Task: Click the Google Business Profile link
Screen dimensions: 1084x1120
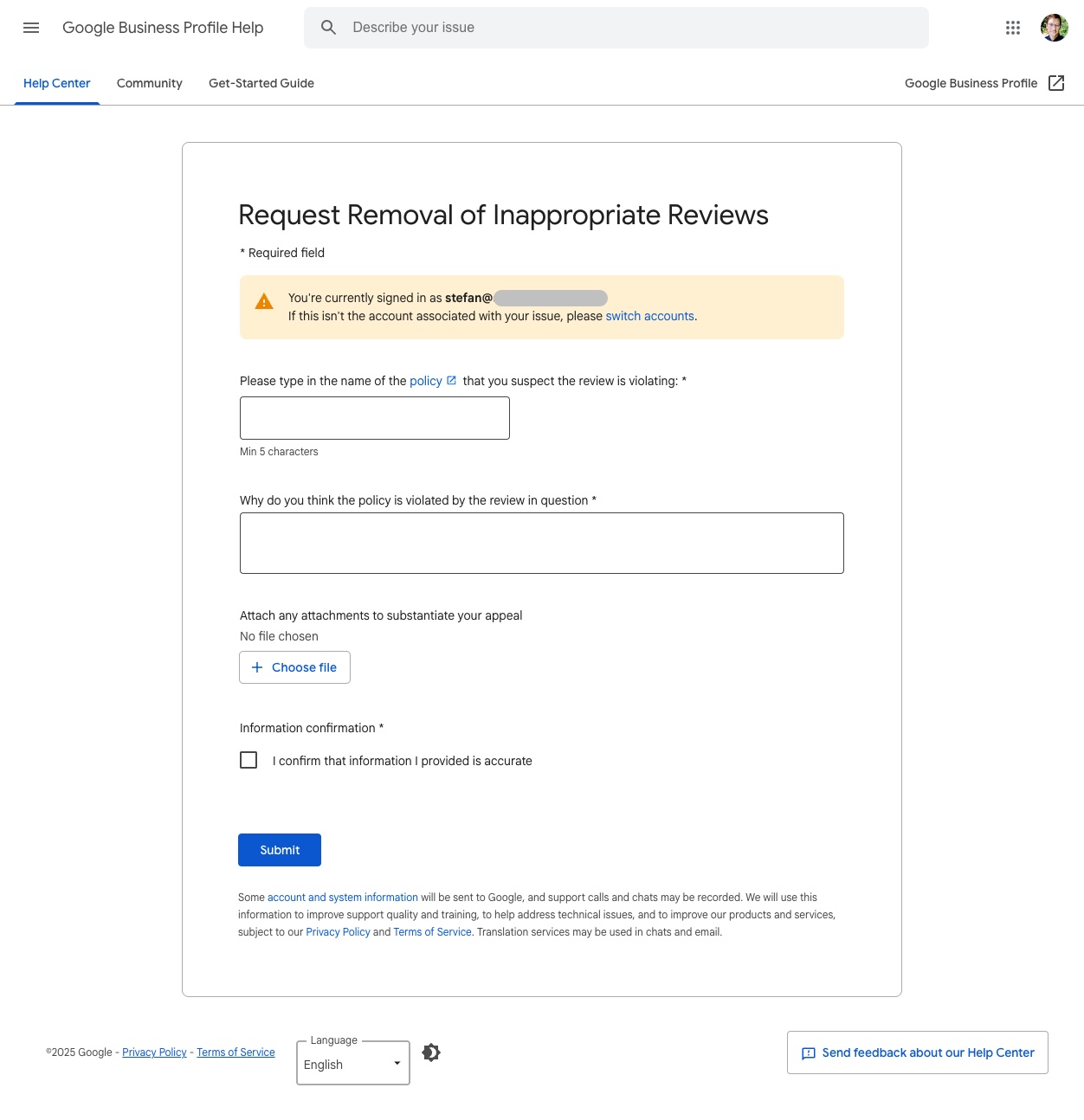Action: tap(971, 83)
